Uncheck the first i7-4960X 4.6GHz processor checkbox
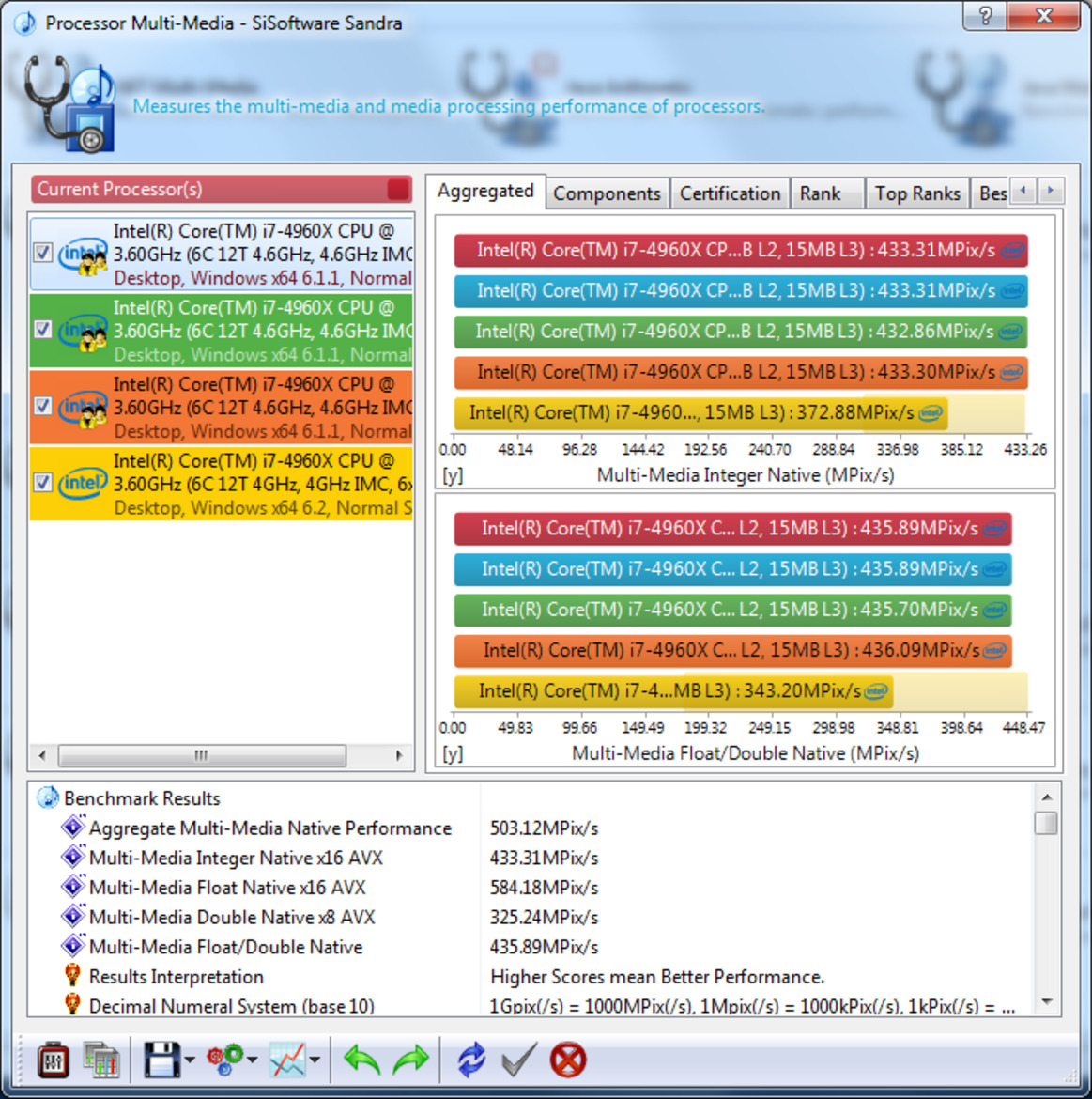 pos(43,253)
